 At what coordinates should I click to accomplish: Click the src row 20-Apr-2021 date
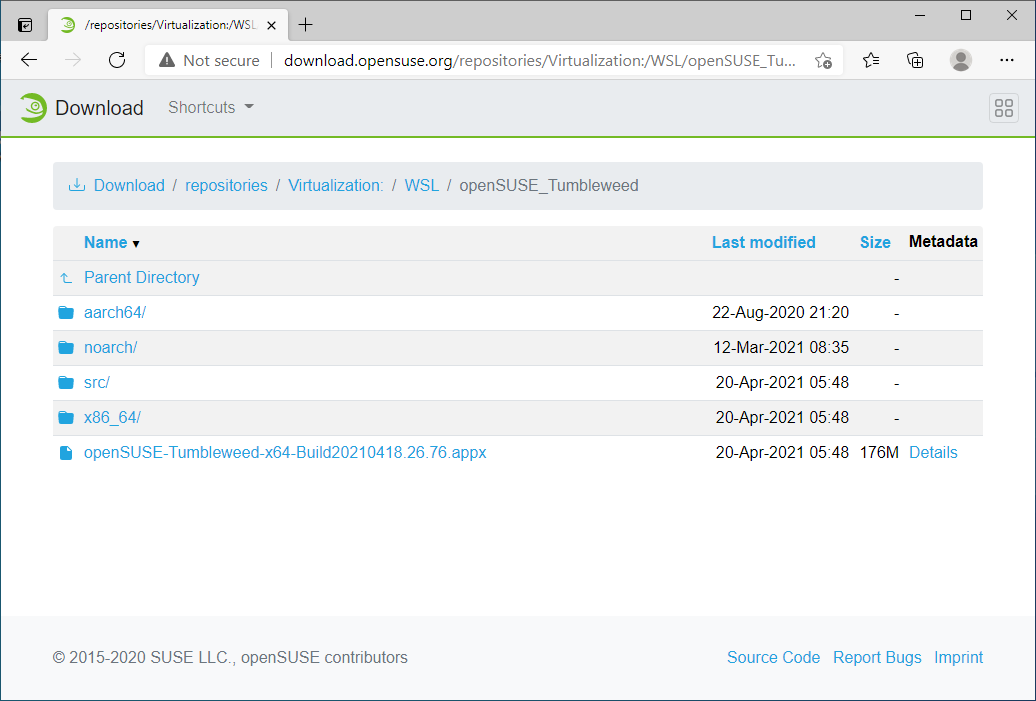(x=782, y=383)
